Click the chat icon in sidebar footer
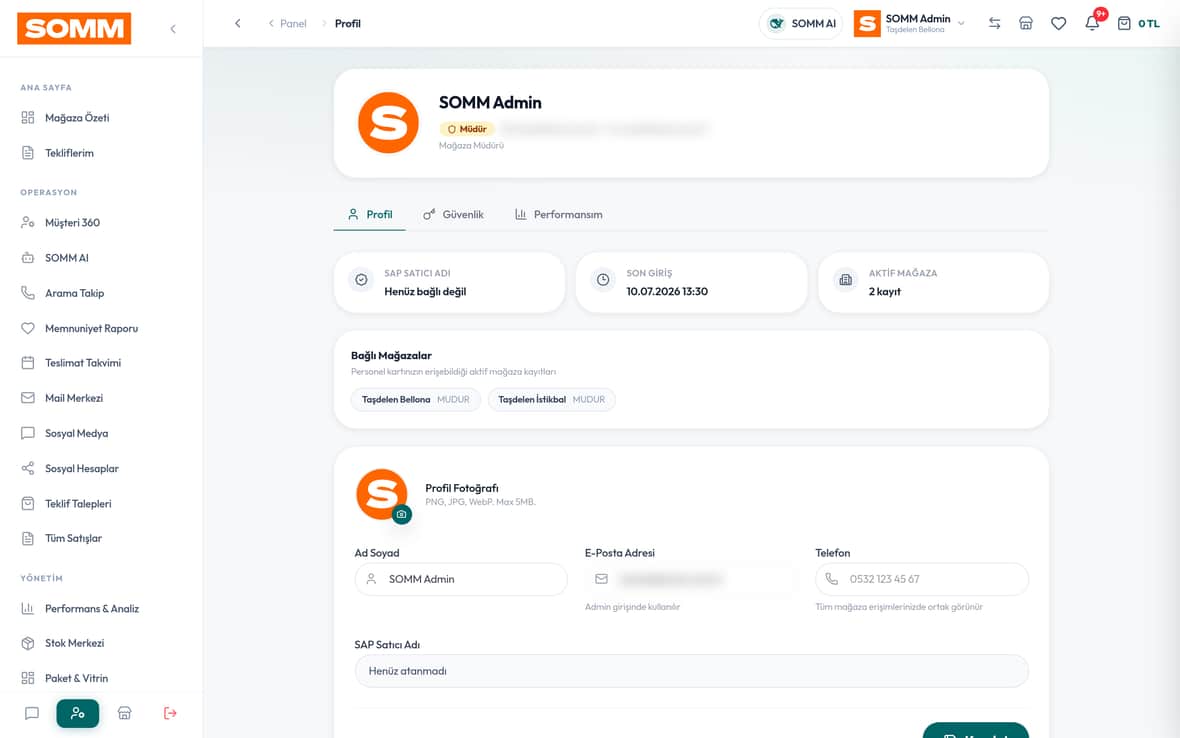Image resolution: width=1180 pixels, height=738 pixels. (x=32, y=713)
